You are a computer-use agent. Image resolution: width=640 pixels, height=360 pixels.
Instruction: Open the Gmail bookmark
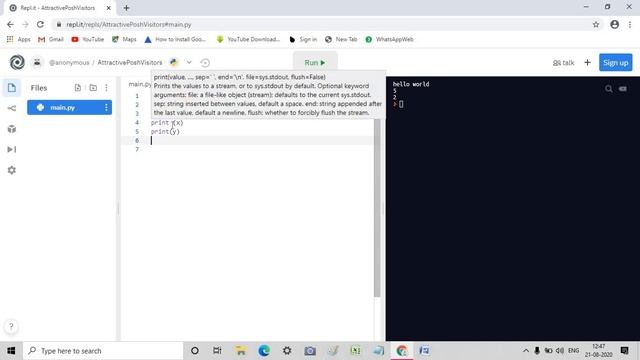coord(51,39)
